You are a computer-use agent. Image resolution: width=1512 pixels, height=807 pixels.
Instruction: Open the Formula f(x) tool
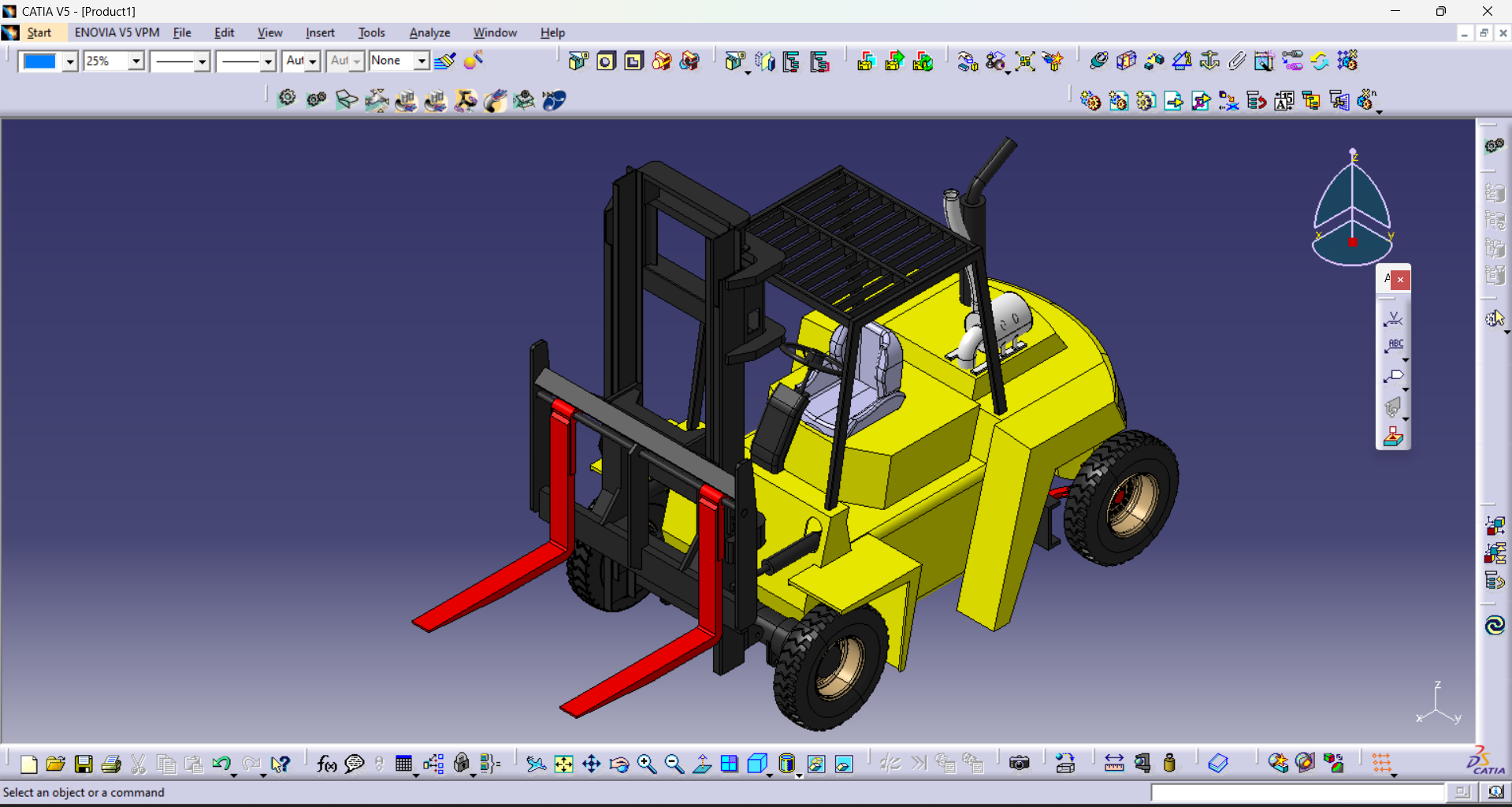click(326, 764)
